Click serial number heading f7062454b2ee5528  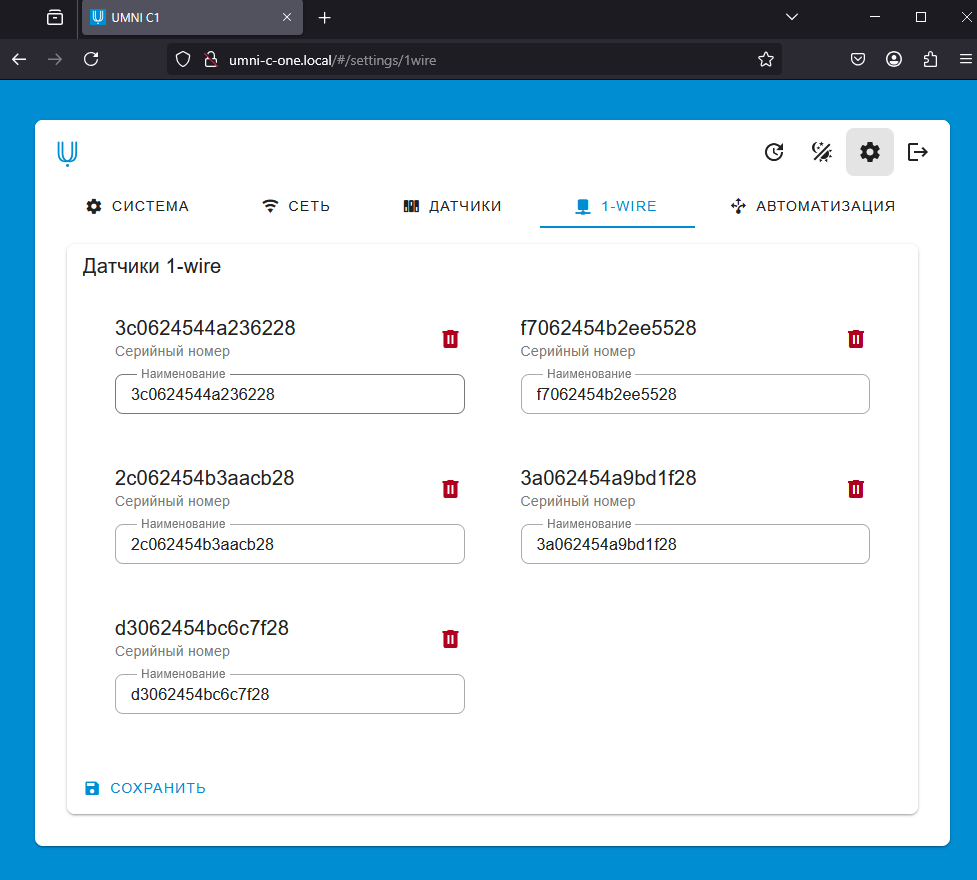(x=609, y=328)
